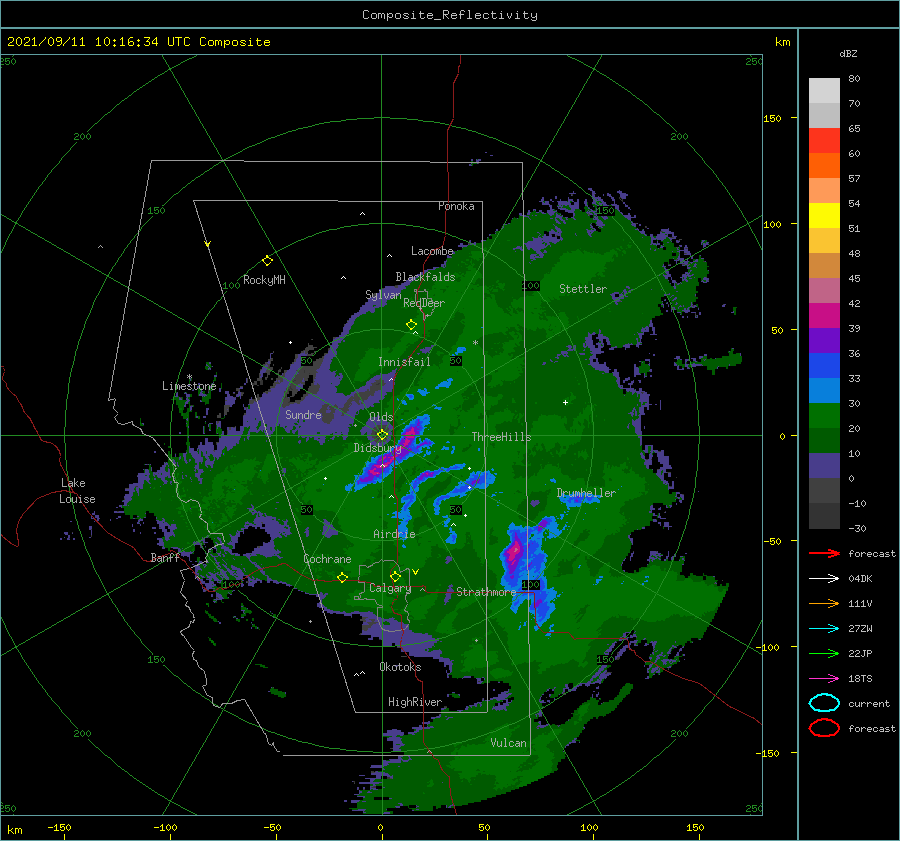Screen dimensions: 900x841
Task: Click the dBZ legend heading
Action: coord(848,54)
